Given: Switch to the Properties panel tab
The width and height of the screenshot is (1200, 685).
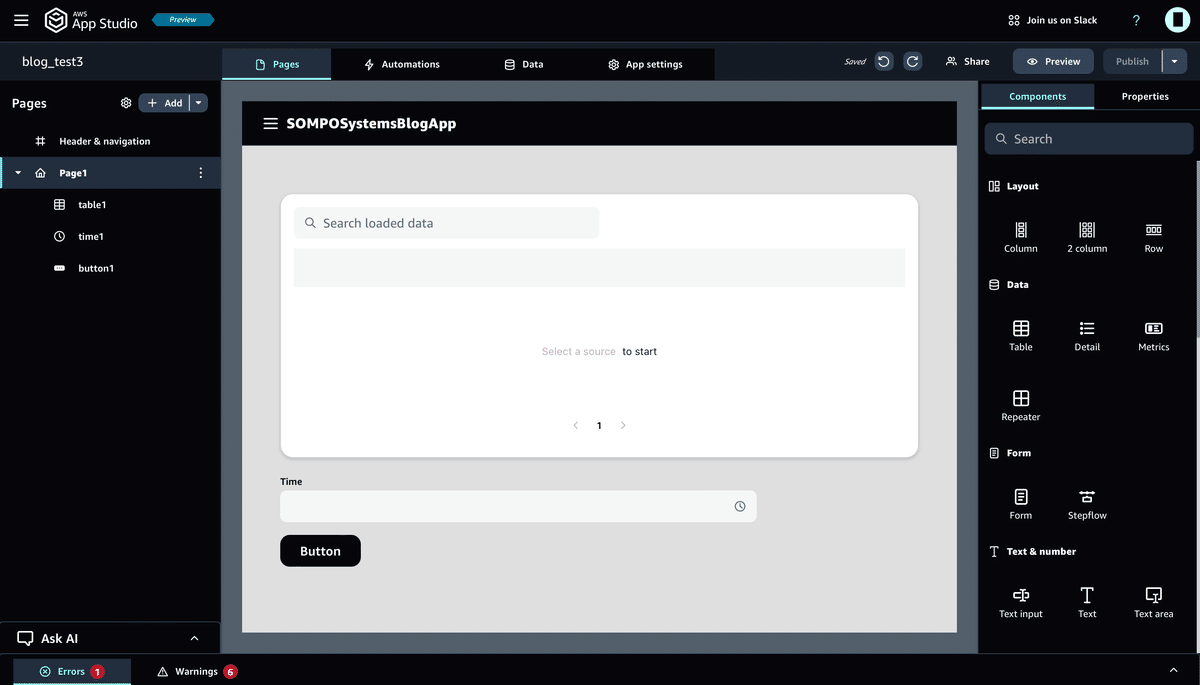Looking at the screenshot, I should click(1144, 96).
